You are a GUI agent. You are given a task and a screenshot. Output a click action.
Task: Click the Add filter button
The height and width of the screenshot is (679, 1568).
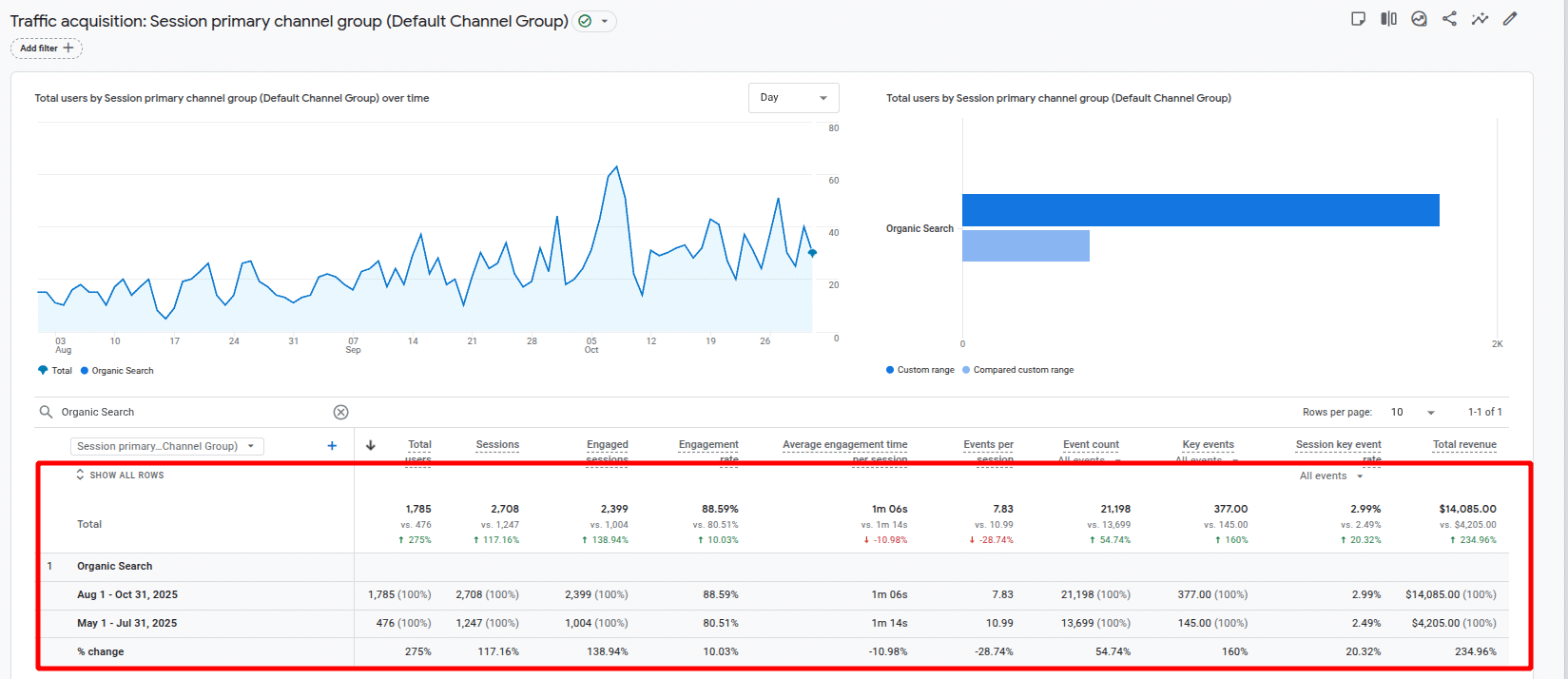[47, 48]
